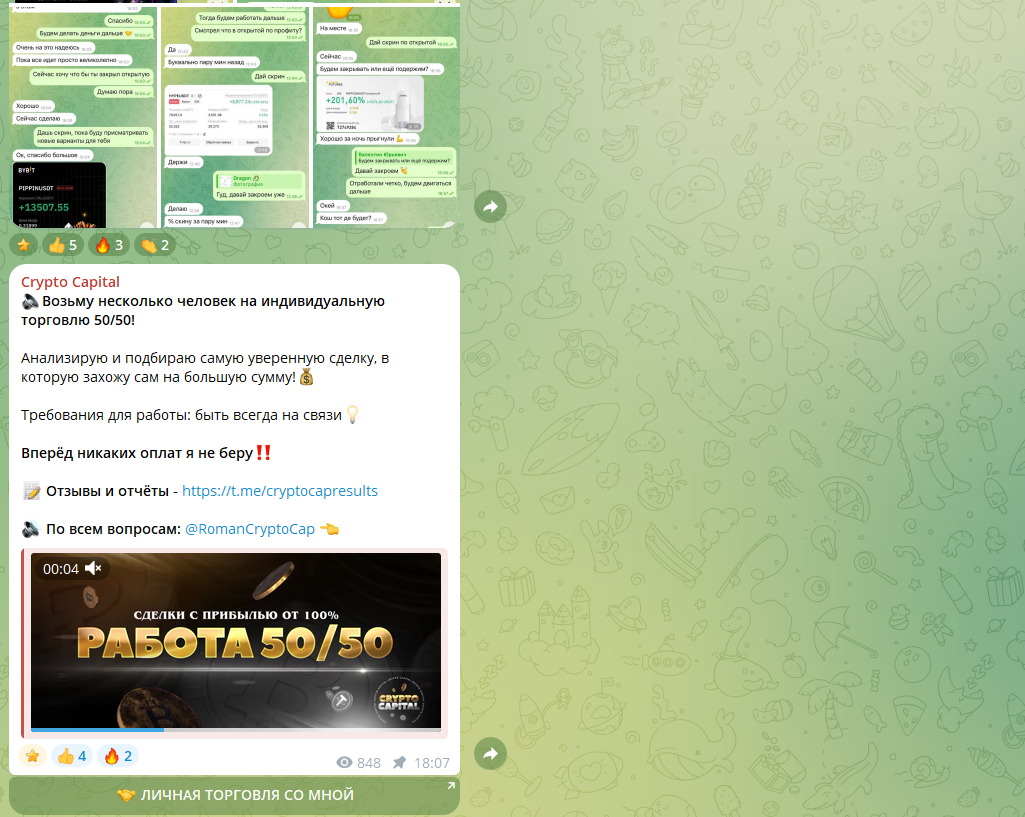Image resolution: width=1025 pixels, height=817 pixels.
Task: Click the headline 'Возьму несколько человек на индивидуальную'
Action: (x=213, y=301)
